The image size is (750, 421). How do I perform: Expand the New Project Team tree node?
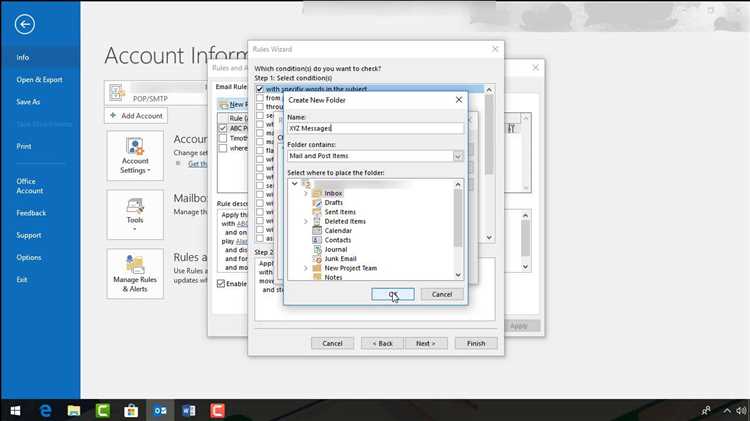click(305, 268)
